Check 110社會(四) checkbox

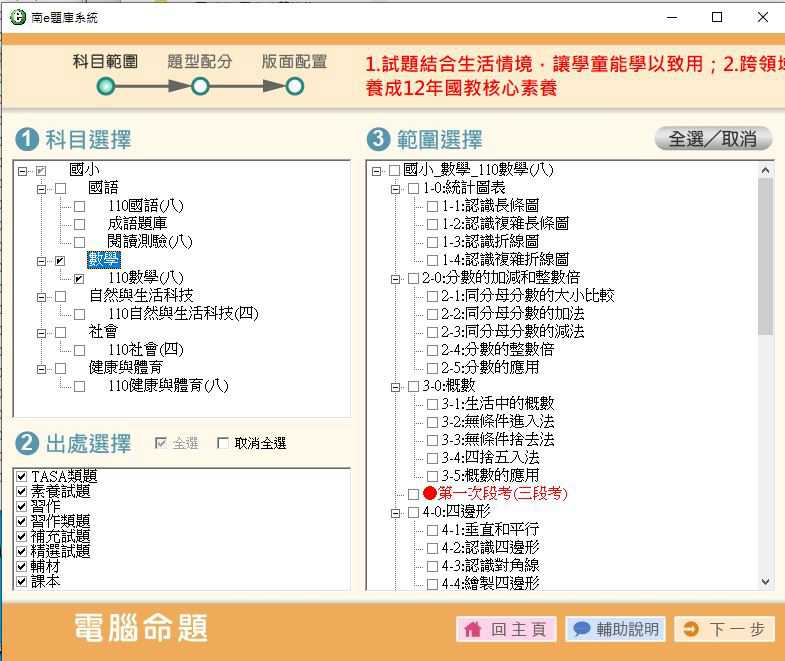point(79,351)
